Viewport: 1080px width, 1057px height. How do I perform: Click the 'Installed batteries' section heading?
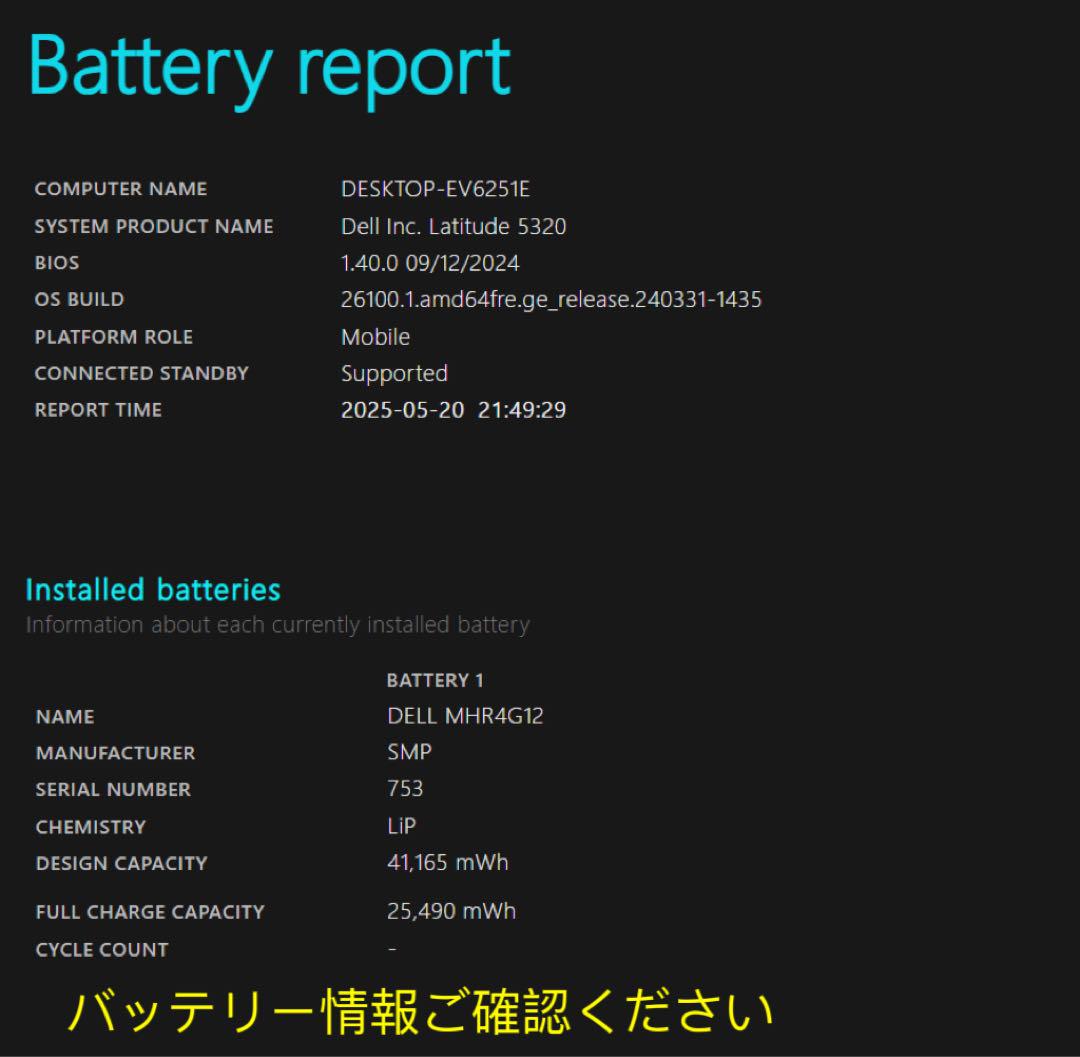coord(153,590)
